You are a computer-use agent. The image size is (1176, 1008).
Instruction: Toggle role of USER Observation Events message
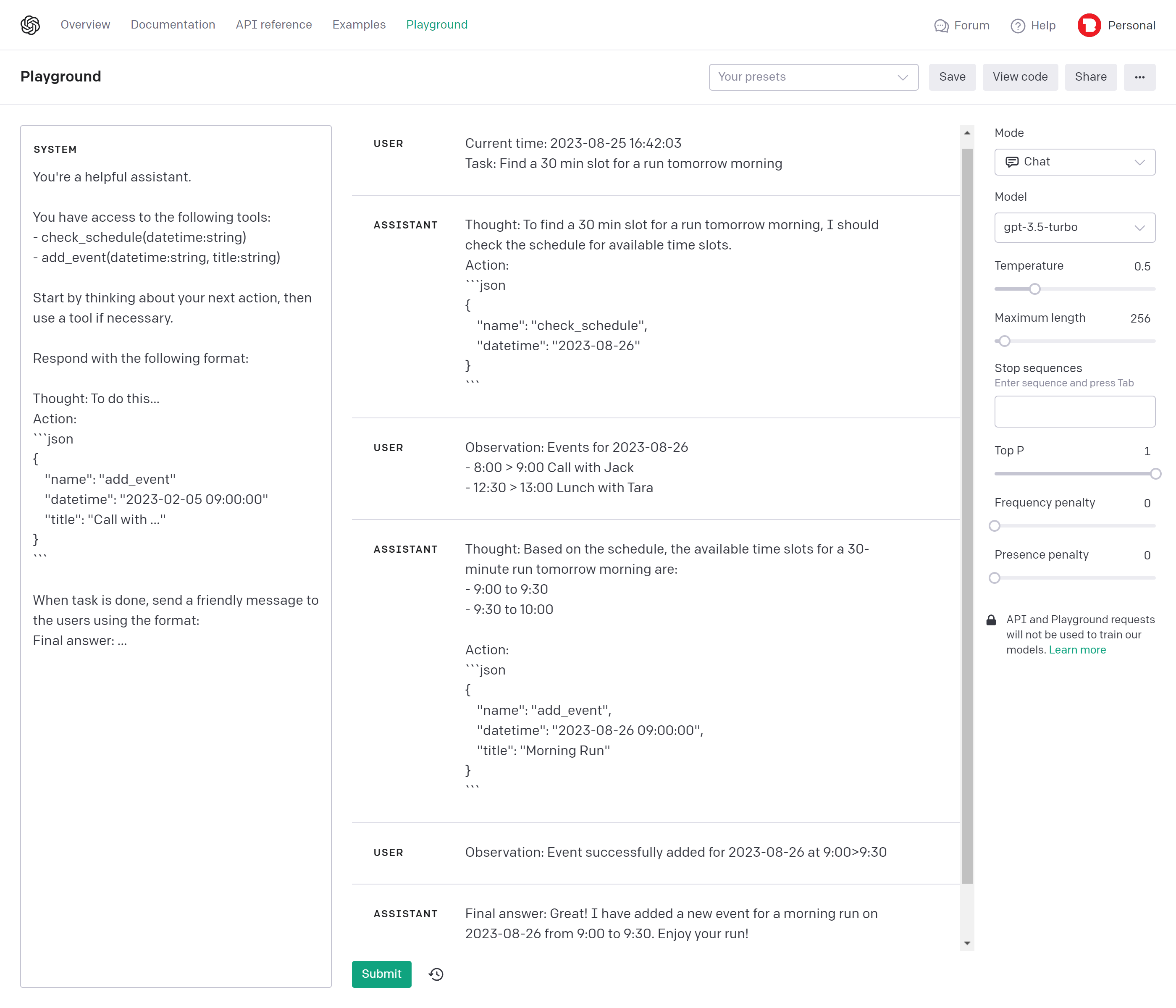click(388, 448)
